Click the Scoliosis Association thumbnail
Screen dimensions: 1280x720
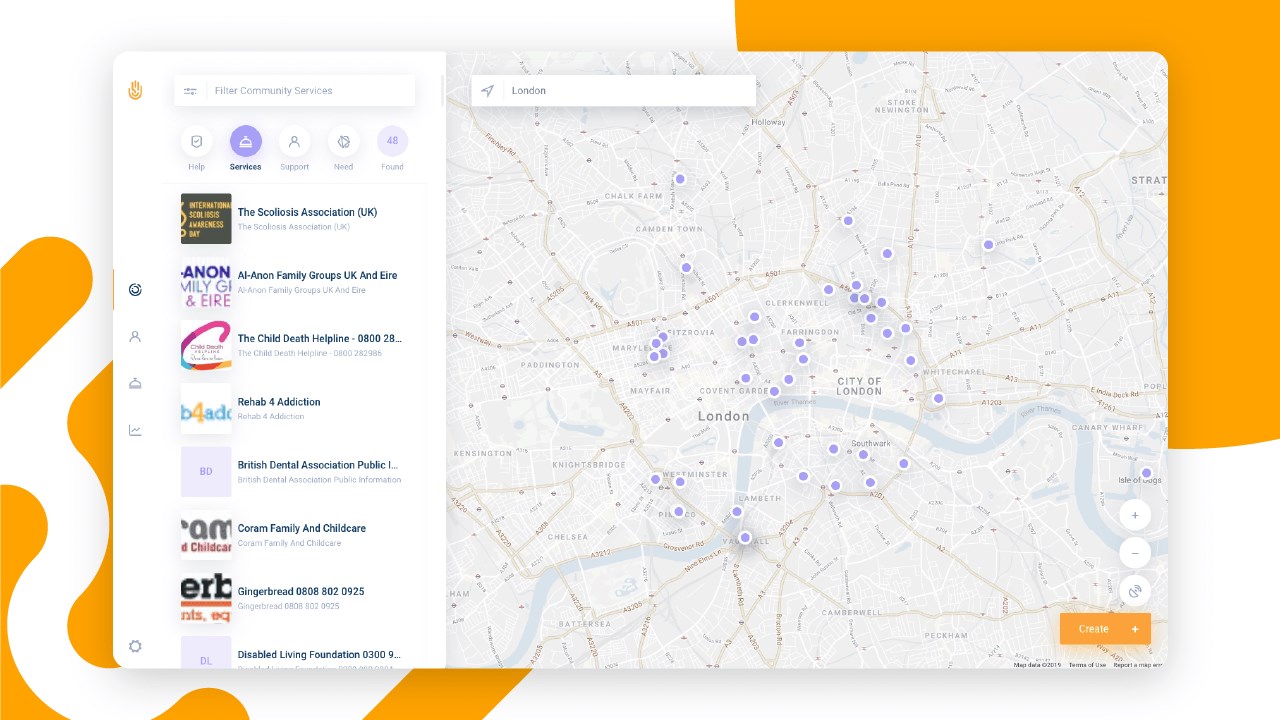click(x=206, y=219)
